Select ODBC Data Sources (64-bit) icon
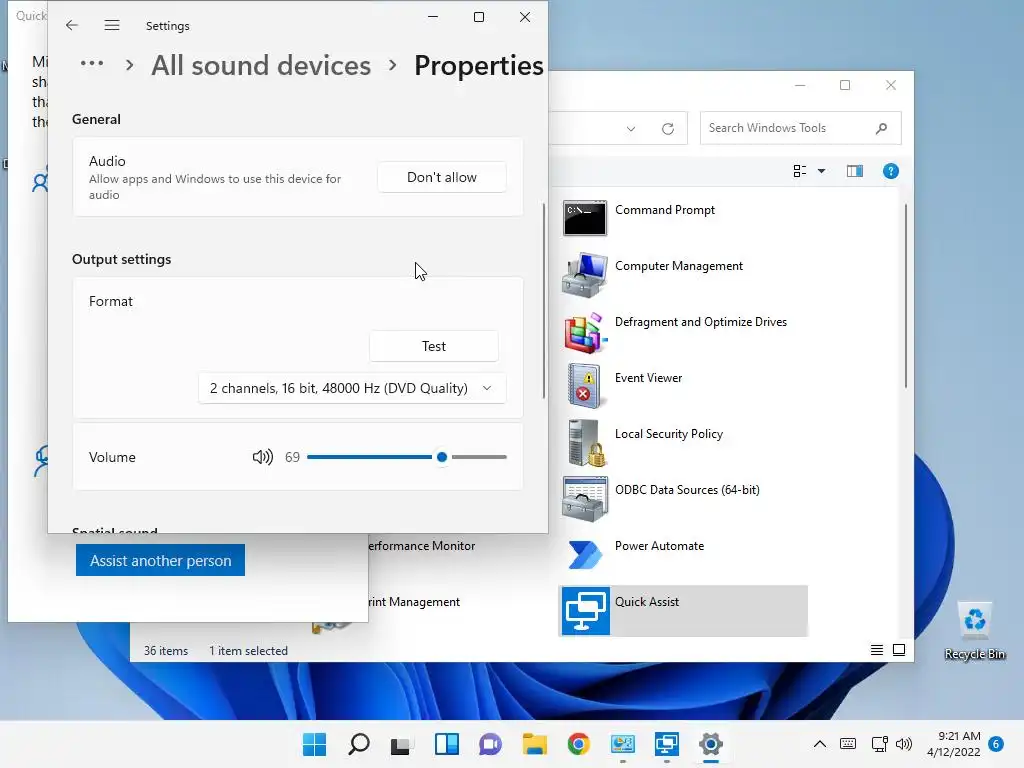The width and height of the screenshot is (1024, 768). (x=585, y=499)
